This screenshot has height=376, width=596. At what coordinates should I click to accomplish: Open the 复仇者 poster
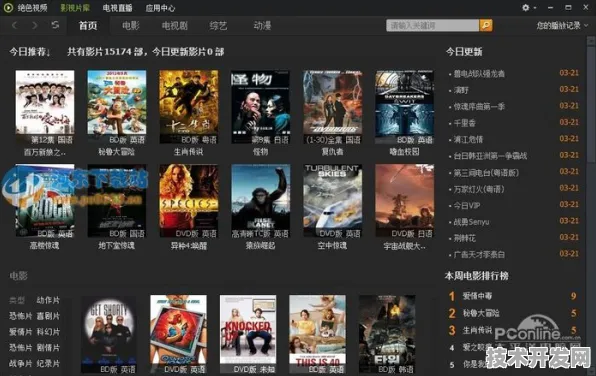tap(332, 107)
